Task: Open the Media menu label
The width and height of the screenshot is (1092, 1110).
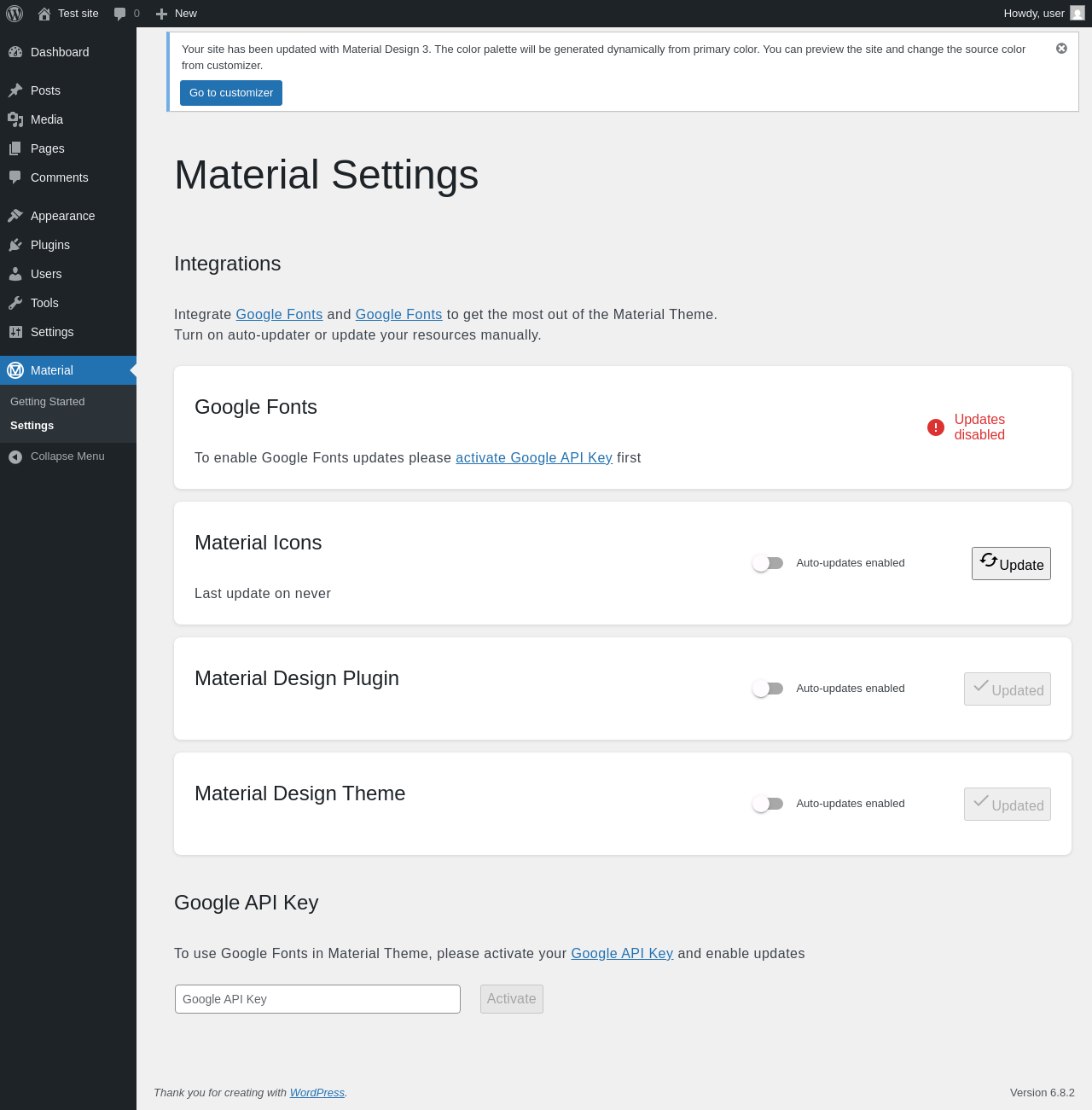Action: 47,119
